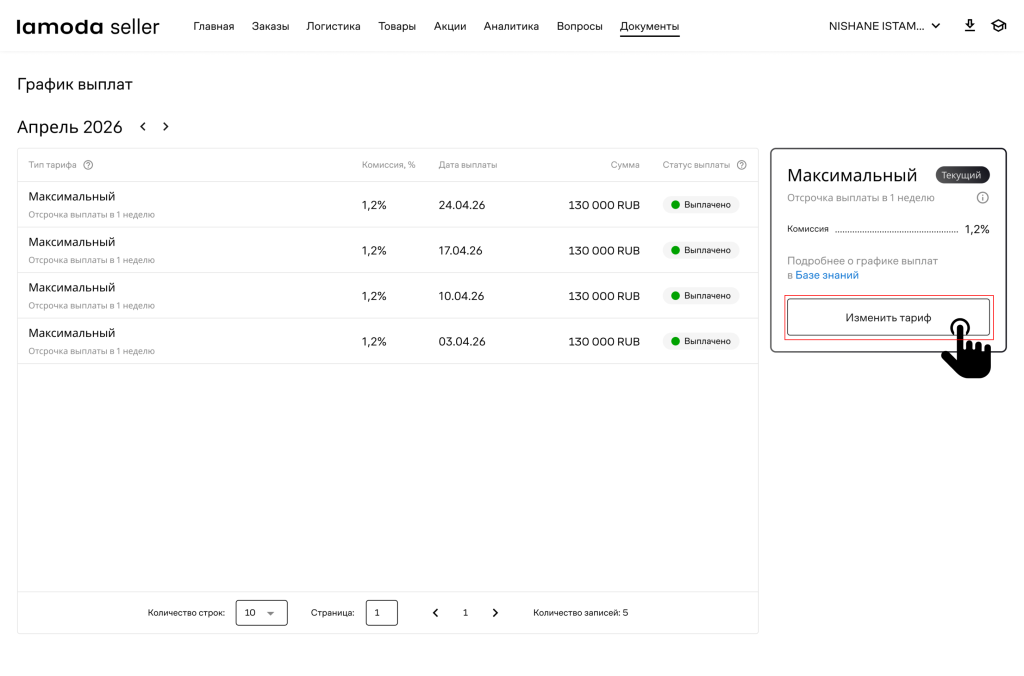Viewport: 1024px width, 676px height.
Task: Click the download icon in header
Action: 969,26
